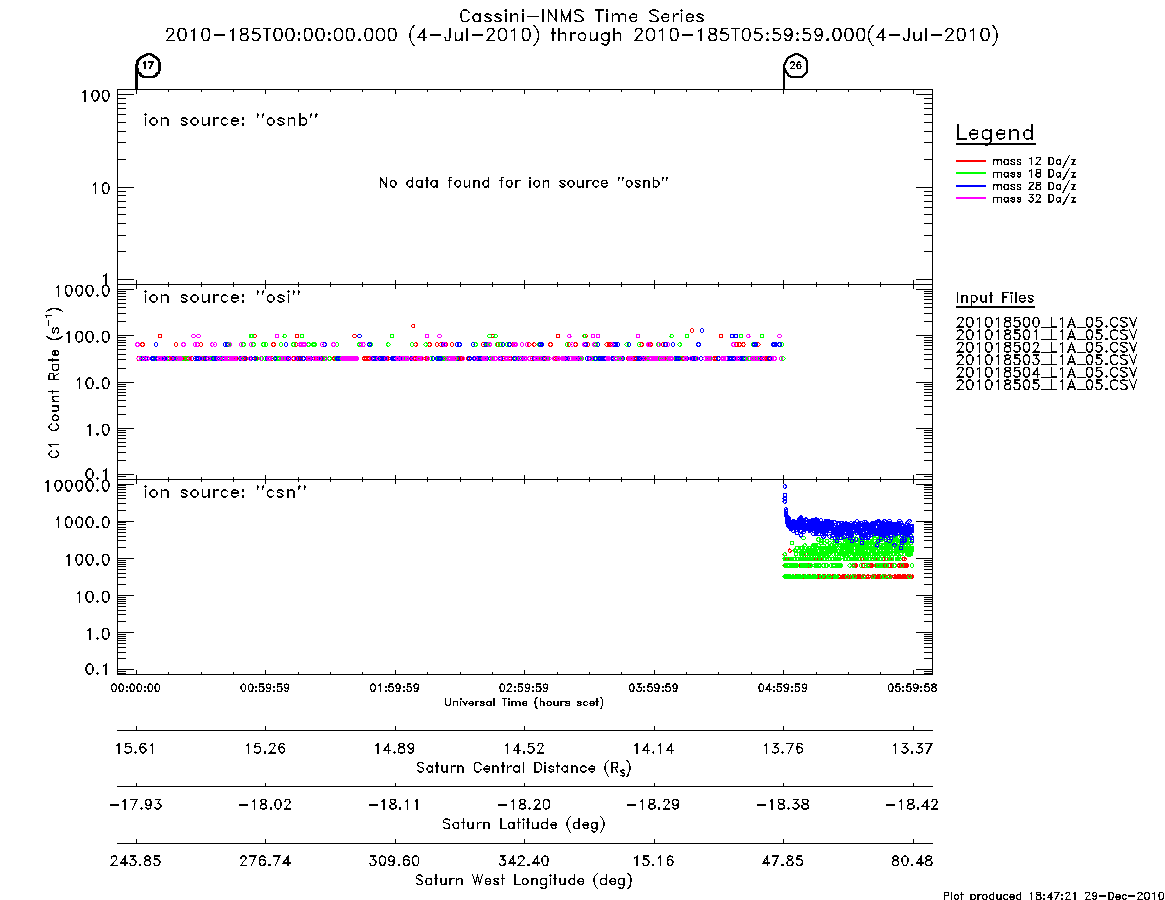The image size is (1165, 900).
Task: Click time tick label 02:59:59
Action: pos(524,688)
